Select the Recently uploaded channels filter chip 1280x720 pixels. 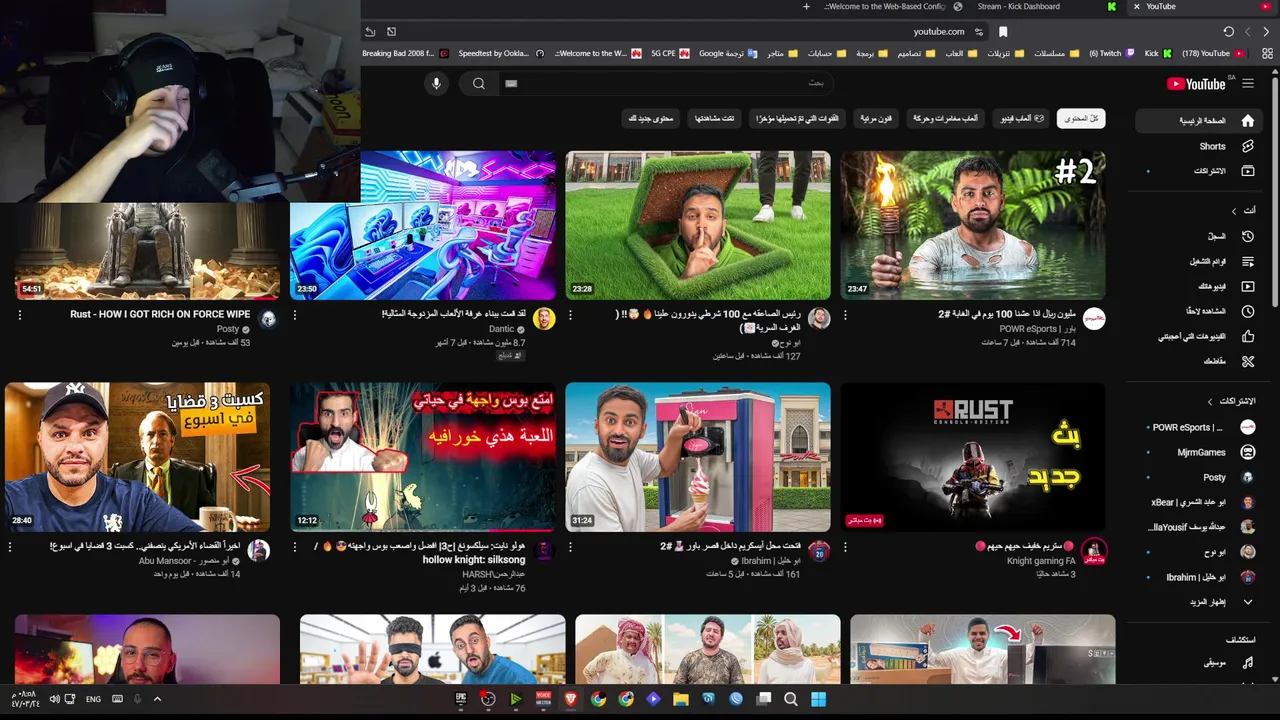[797, 118]
